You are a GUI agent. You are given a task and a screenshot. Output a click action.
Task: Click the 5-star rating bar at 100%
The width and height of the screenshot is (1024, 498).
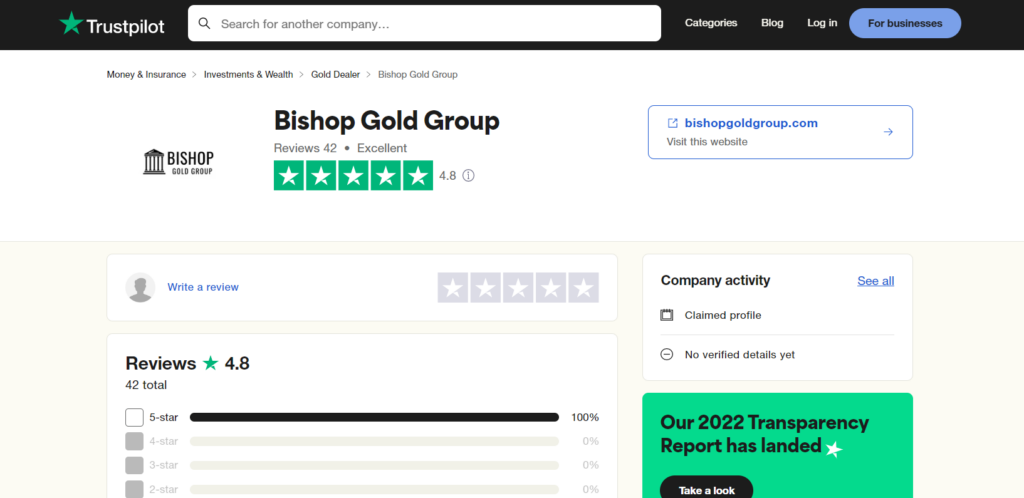pyautogui.click(x=374, y=417)
